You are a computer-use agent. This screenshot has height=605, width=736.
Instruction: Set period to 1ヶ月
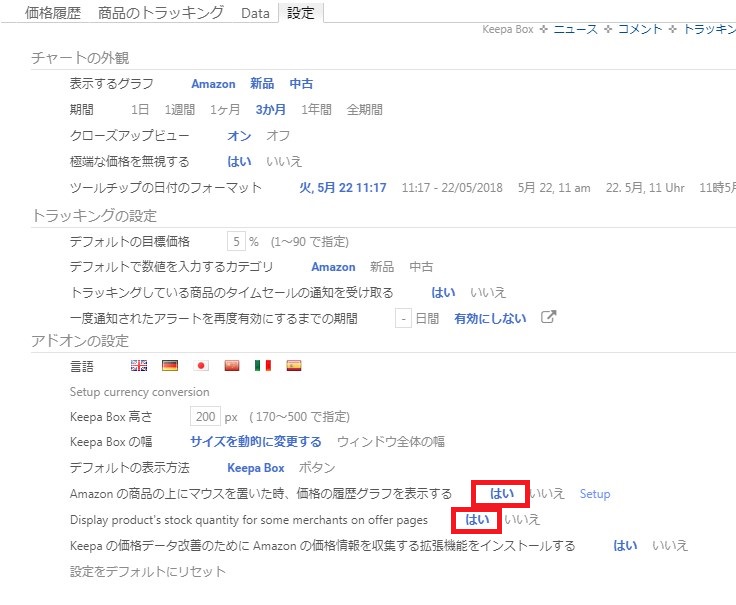225,110
